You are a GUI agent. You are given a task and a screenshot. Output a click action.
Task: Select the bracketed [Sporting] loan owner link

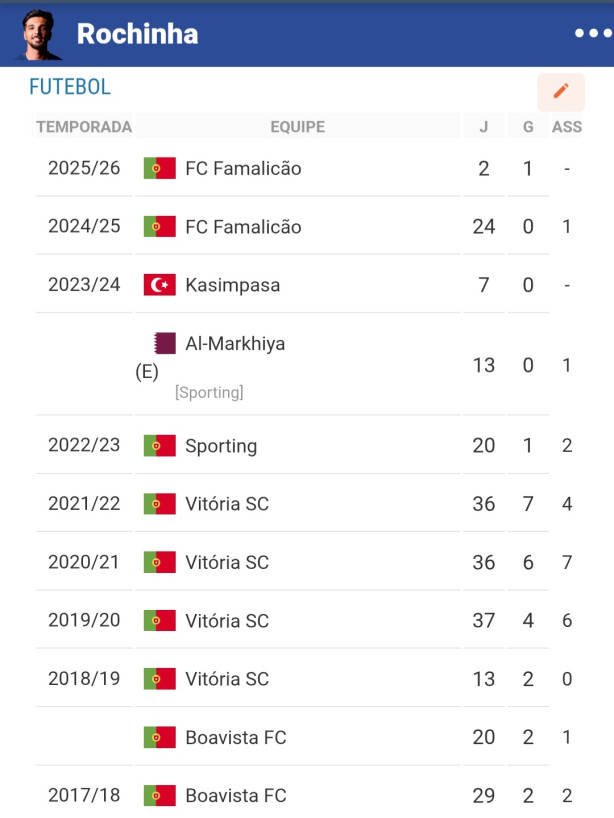209,392
